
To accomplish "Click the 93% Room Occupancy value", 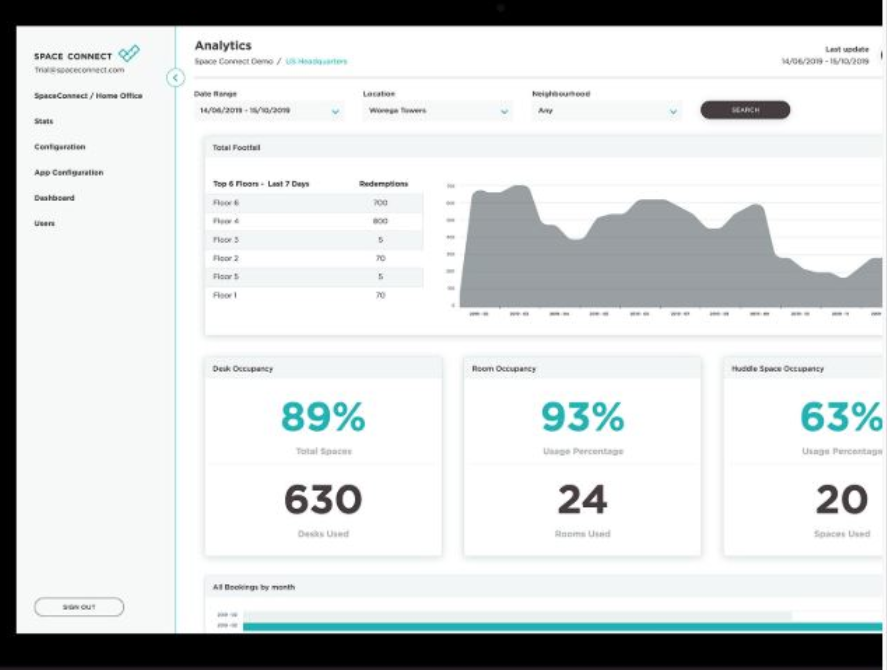I will (x=583, y=417).
